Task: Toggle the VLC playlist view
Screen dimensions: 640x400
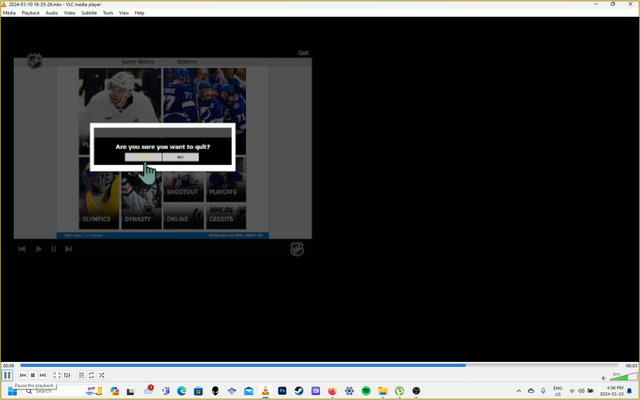Action: (82, 375)
